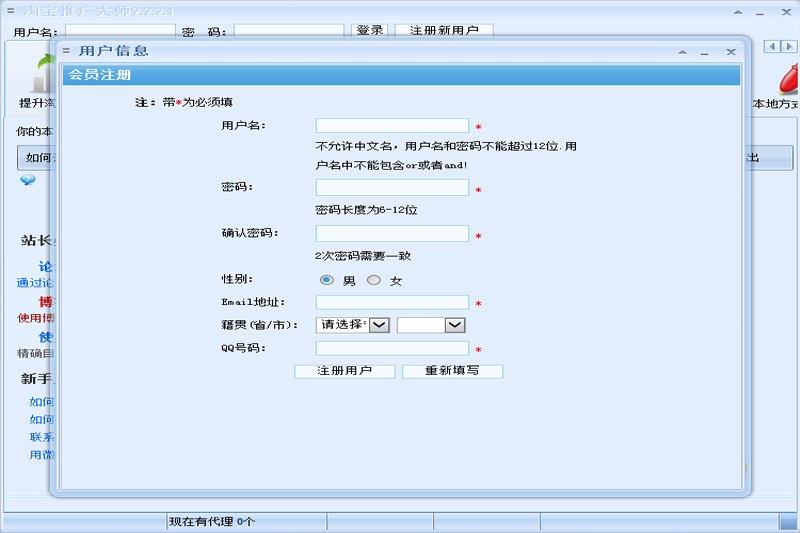This screenshot has width=800, height=533.
Task: Click the 联系 link in main window
Action: [42, 437]
